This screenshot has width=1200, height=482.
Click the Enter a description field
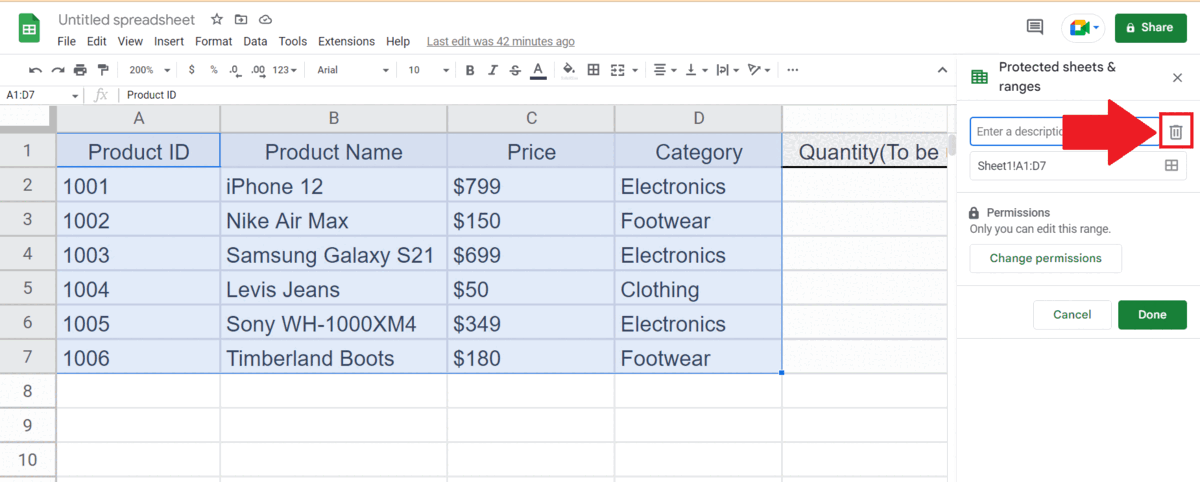pos(1063,131)
